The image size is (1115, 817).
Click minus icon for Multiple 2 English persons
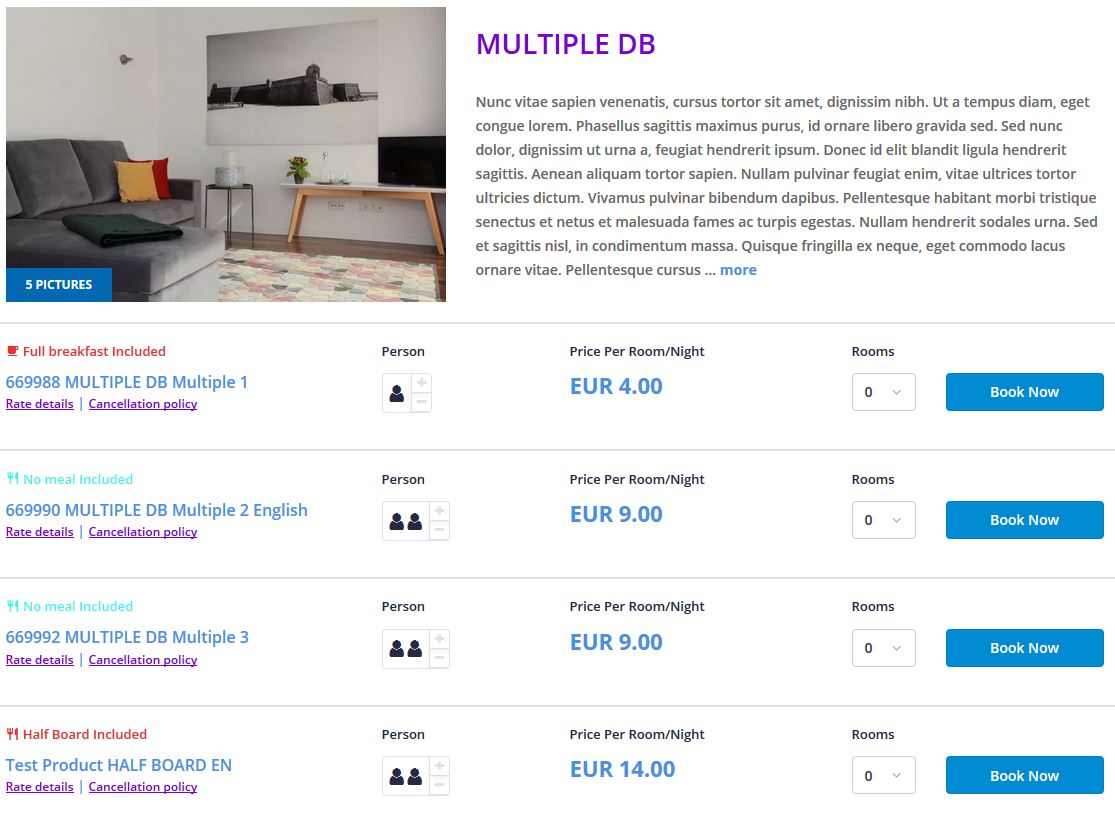439,530
